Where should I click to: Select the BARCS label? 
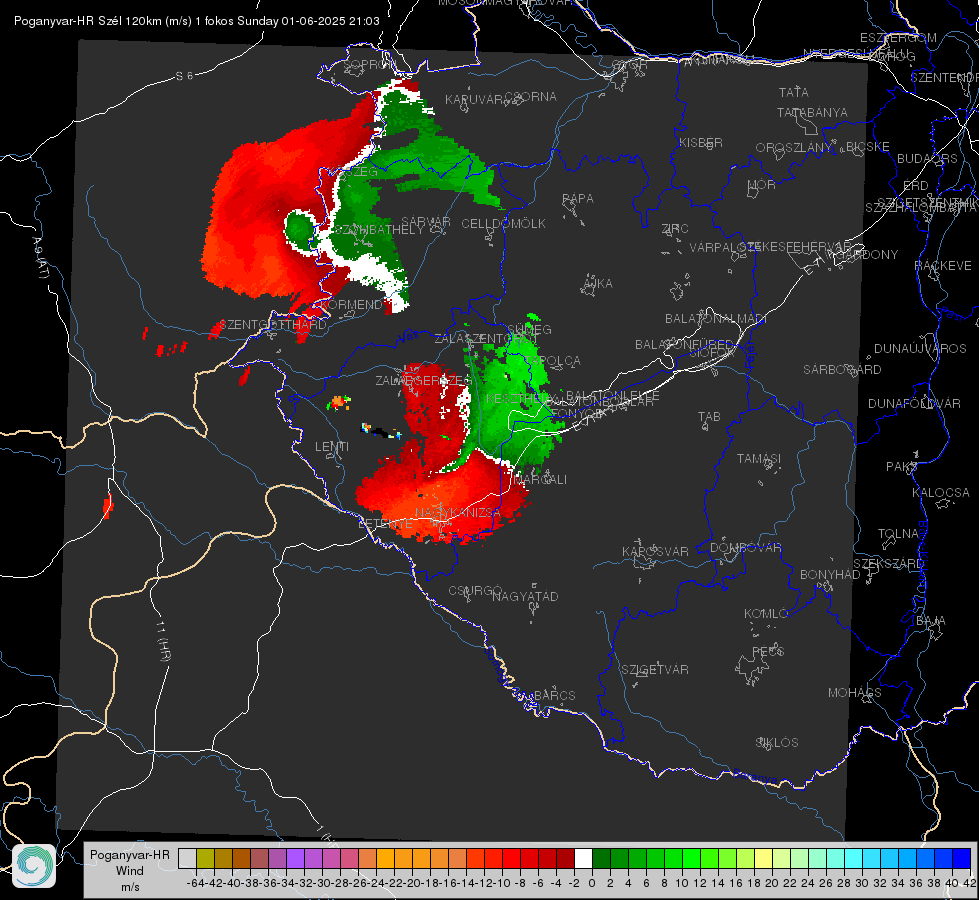point(554,695)
